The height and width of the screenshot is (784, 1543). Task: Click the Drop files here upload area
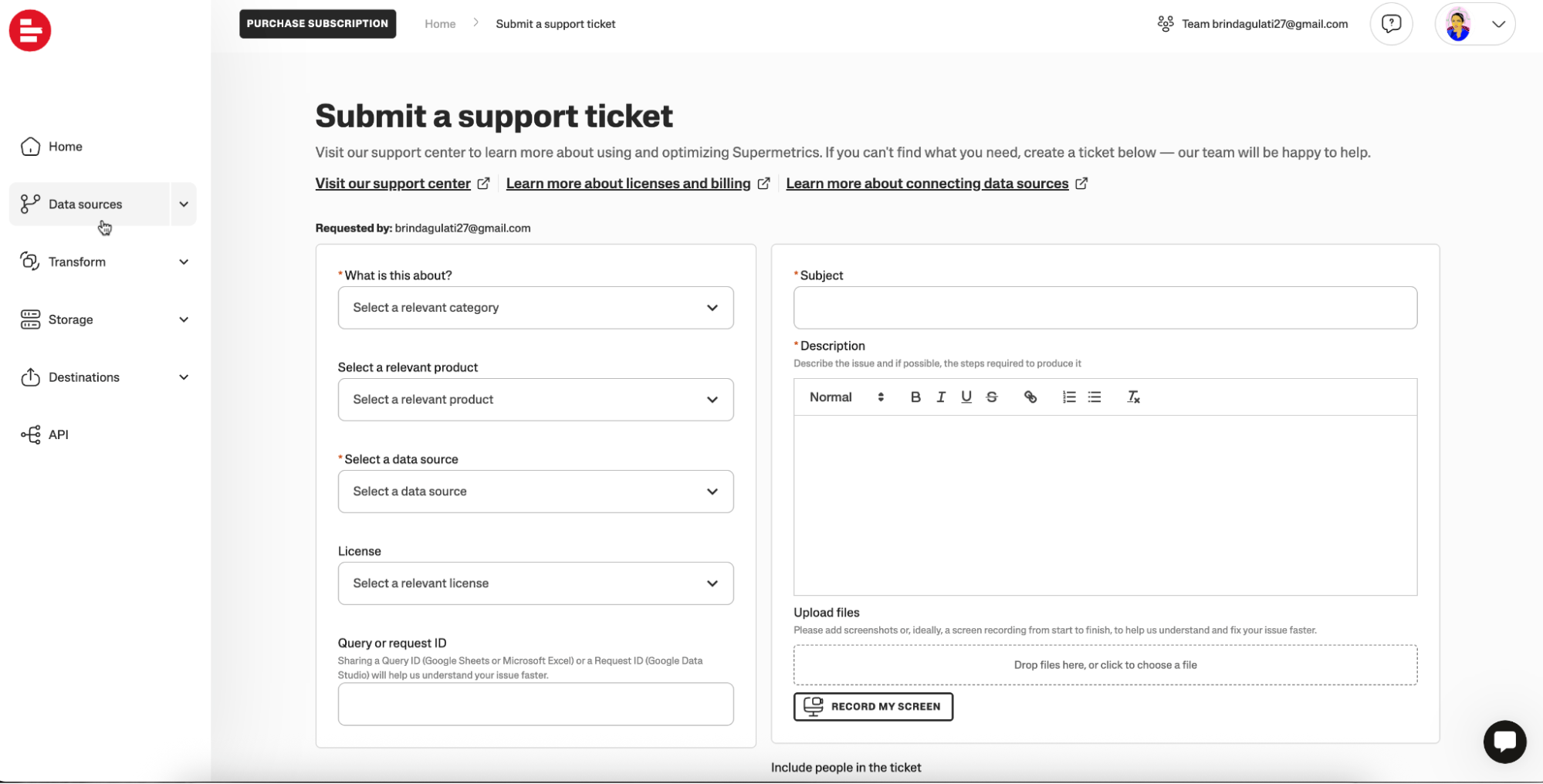tap(1105, 665)
